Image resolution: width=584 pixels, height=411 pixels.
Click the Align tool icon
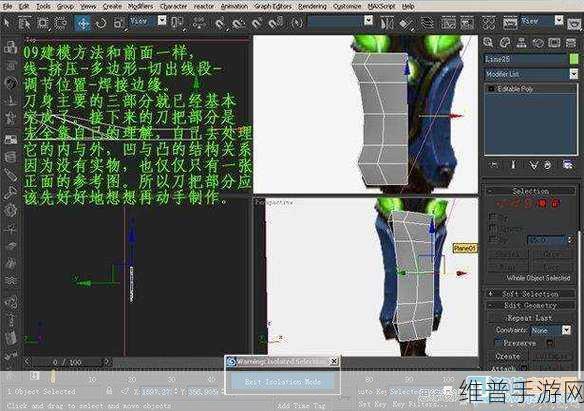[406, 23]
